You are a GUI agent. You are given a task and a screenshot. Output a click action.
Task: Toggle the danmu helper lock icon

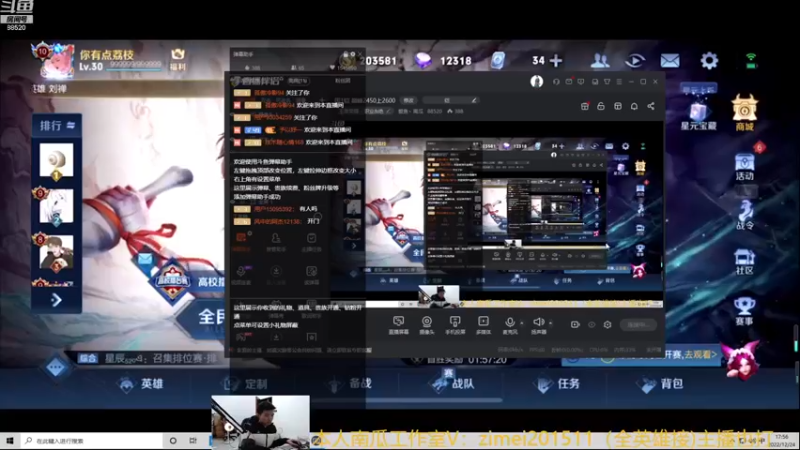345,55
